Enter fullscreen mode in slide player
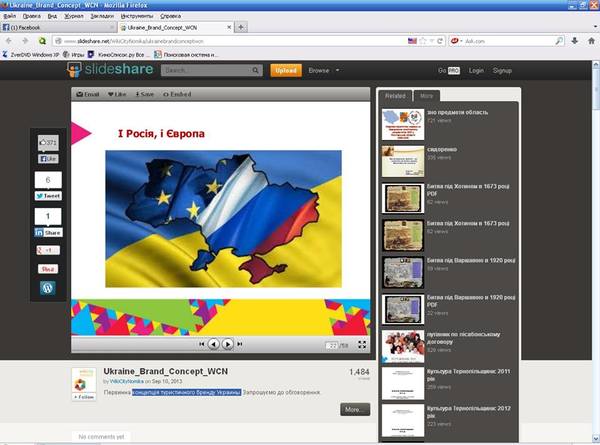Viewport: 600px width, 445px height. pyautogui.click(x=360, y=344)
